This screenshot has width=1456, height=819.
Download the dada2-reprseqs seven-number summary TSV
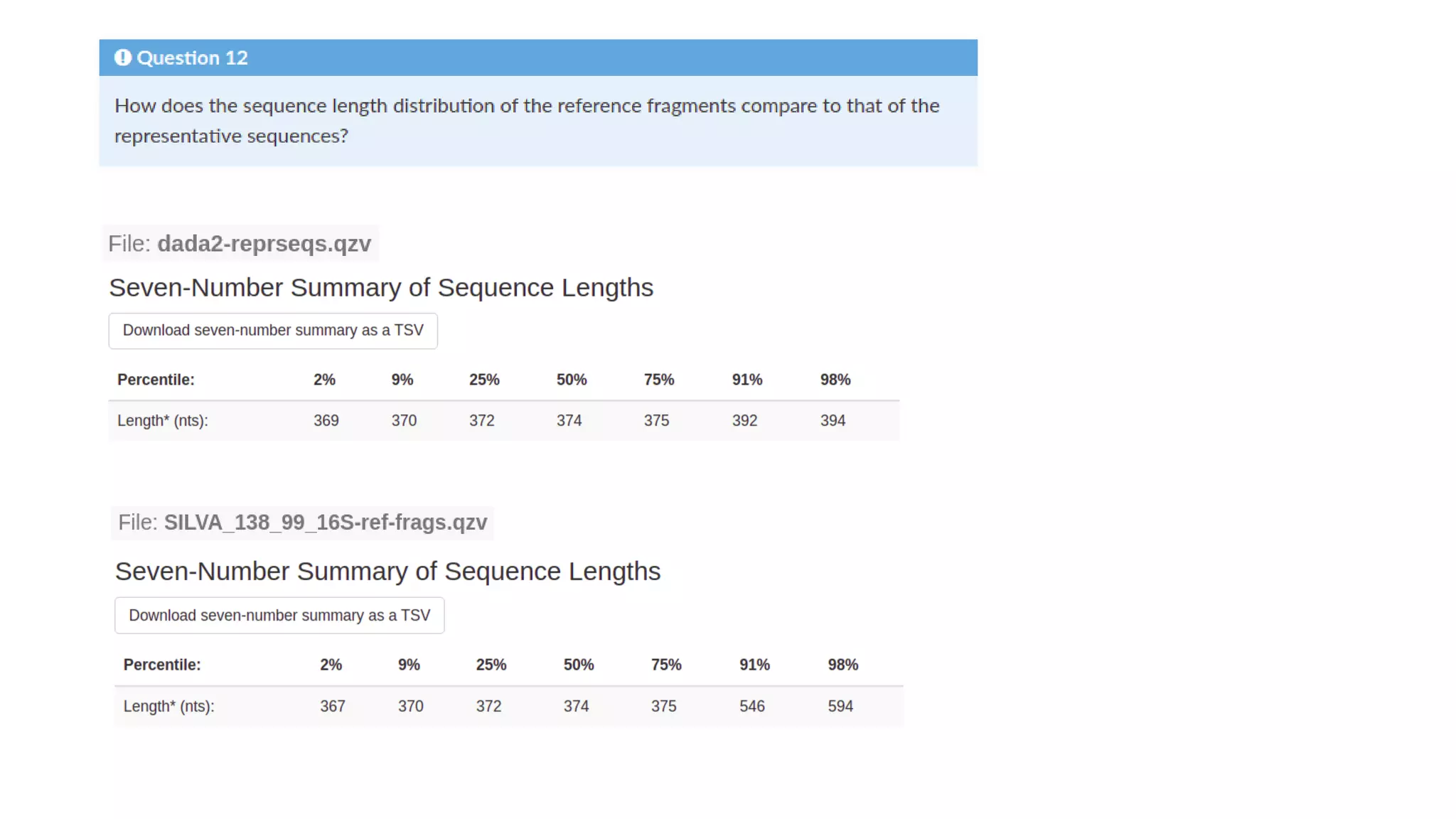pos(273,331)
